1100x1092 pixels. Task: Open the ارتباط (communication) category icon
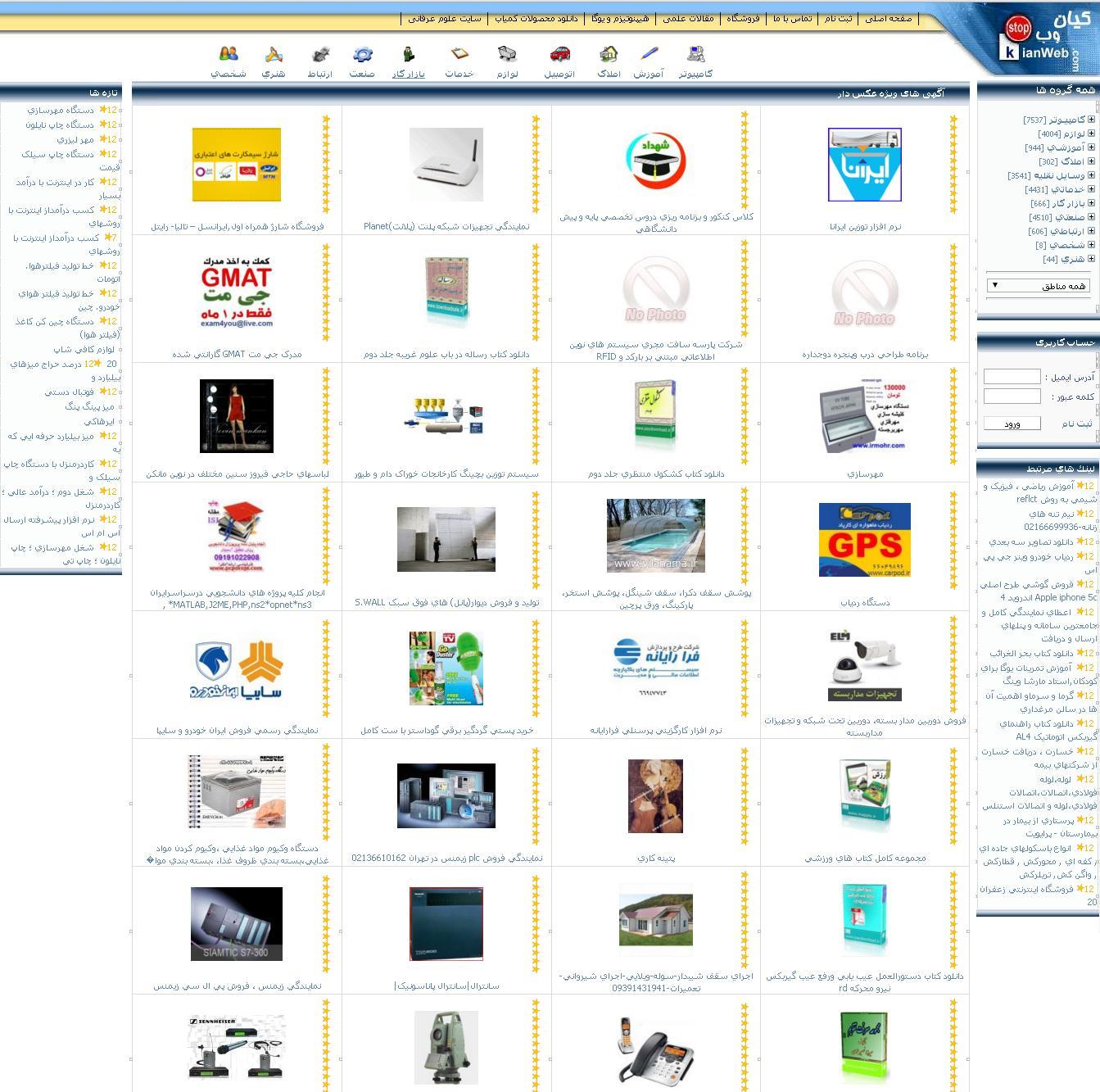(320, 54)
